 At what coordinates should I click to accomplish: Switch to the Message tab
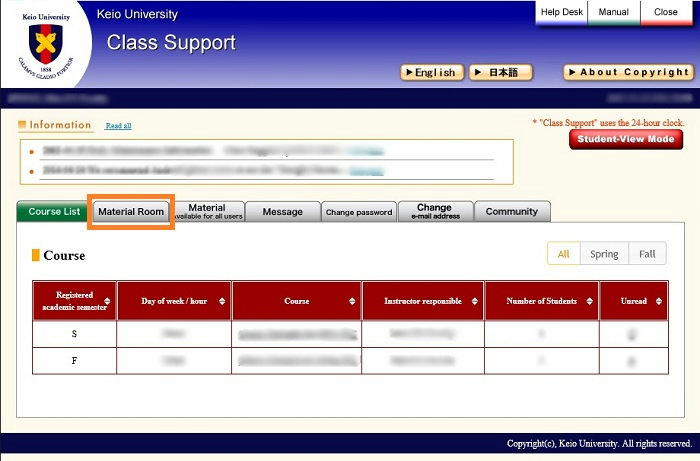(x=282, y=212)
